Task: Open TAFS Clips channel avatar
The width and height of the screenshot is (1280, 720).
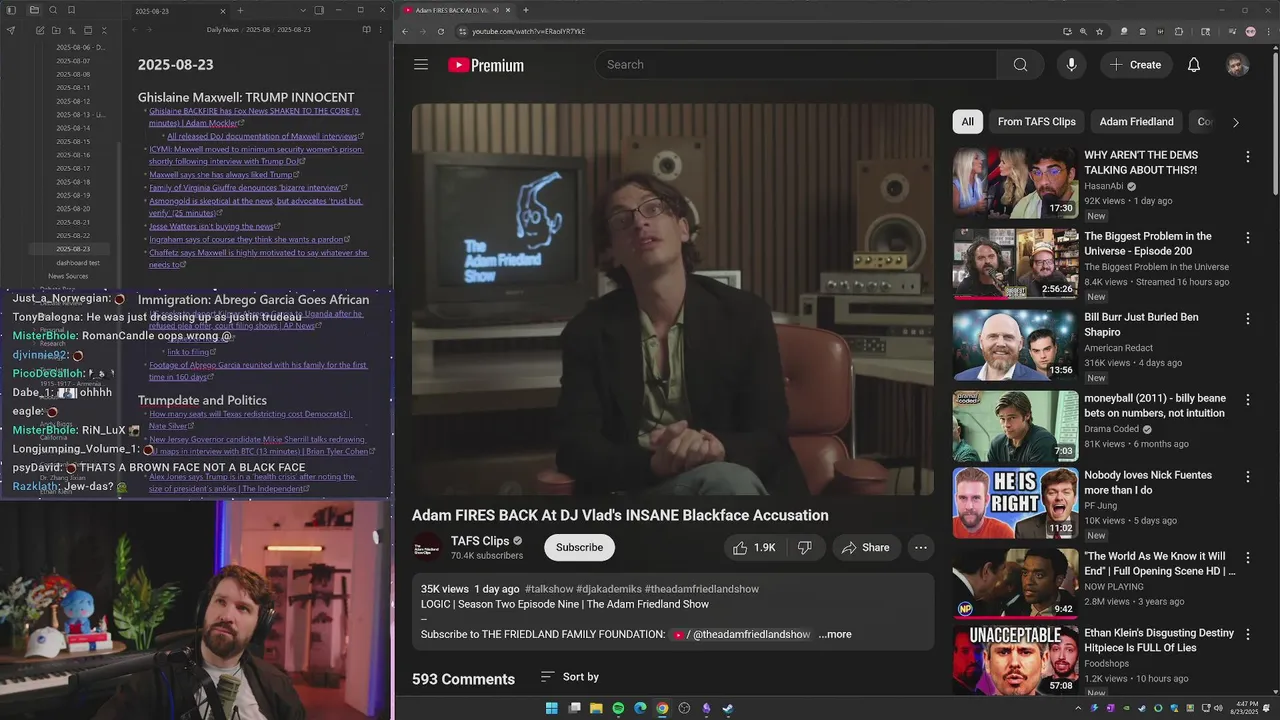Action: click(427, 548)
